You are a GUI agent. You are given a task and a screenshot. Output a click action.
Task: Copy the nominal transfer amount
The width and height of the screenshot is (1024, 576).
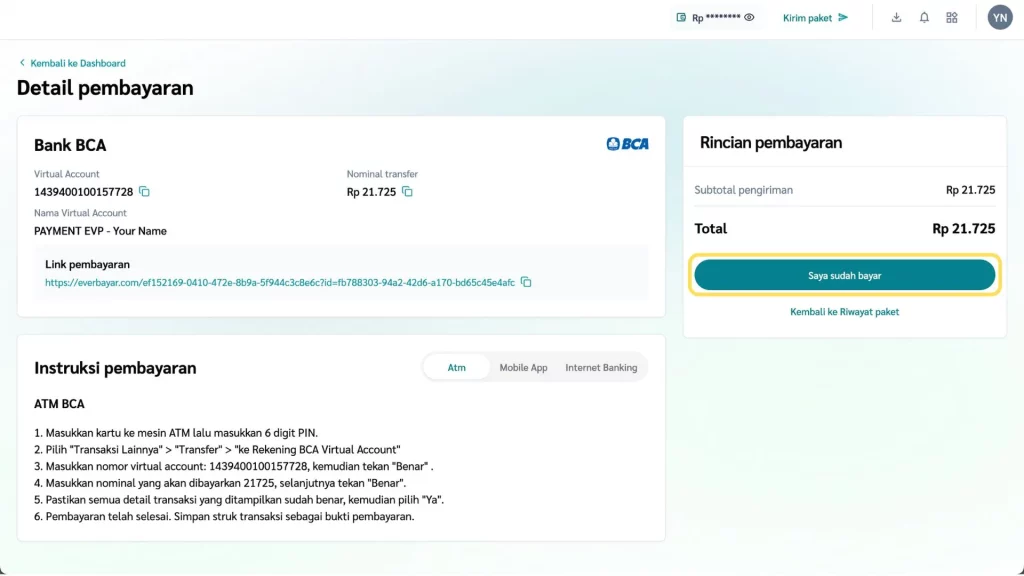click(407, 192)
